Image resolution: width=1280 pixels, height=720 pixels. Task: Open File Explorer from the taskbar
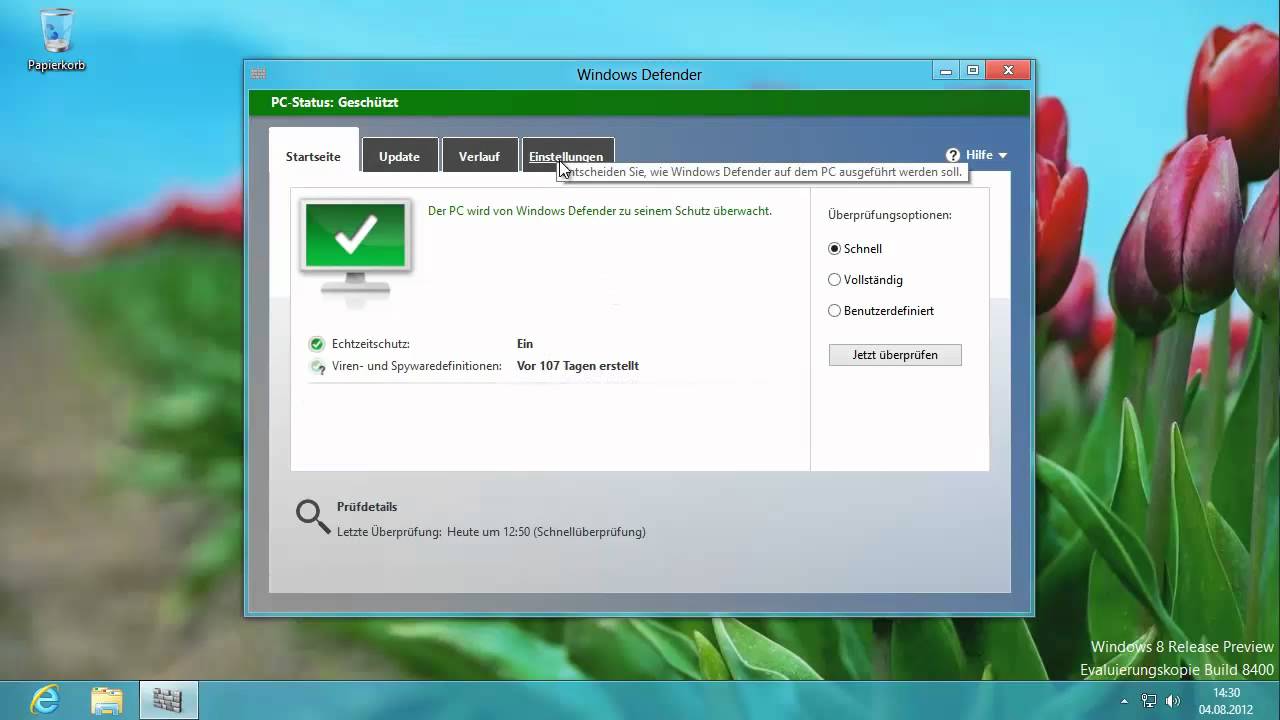107,700
